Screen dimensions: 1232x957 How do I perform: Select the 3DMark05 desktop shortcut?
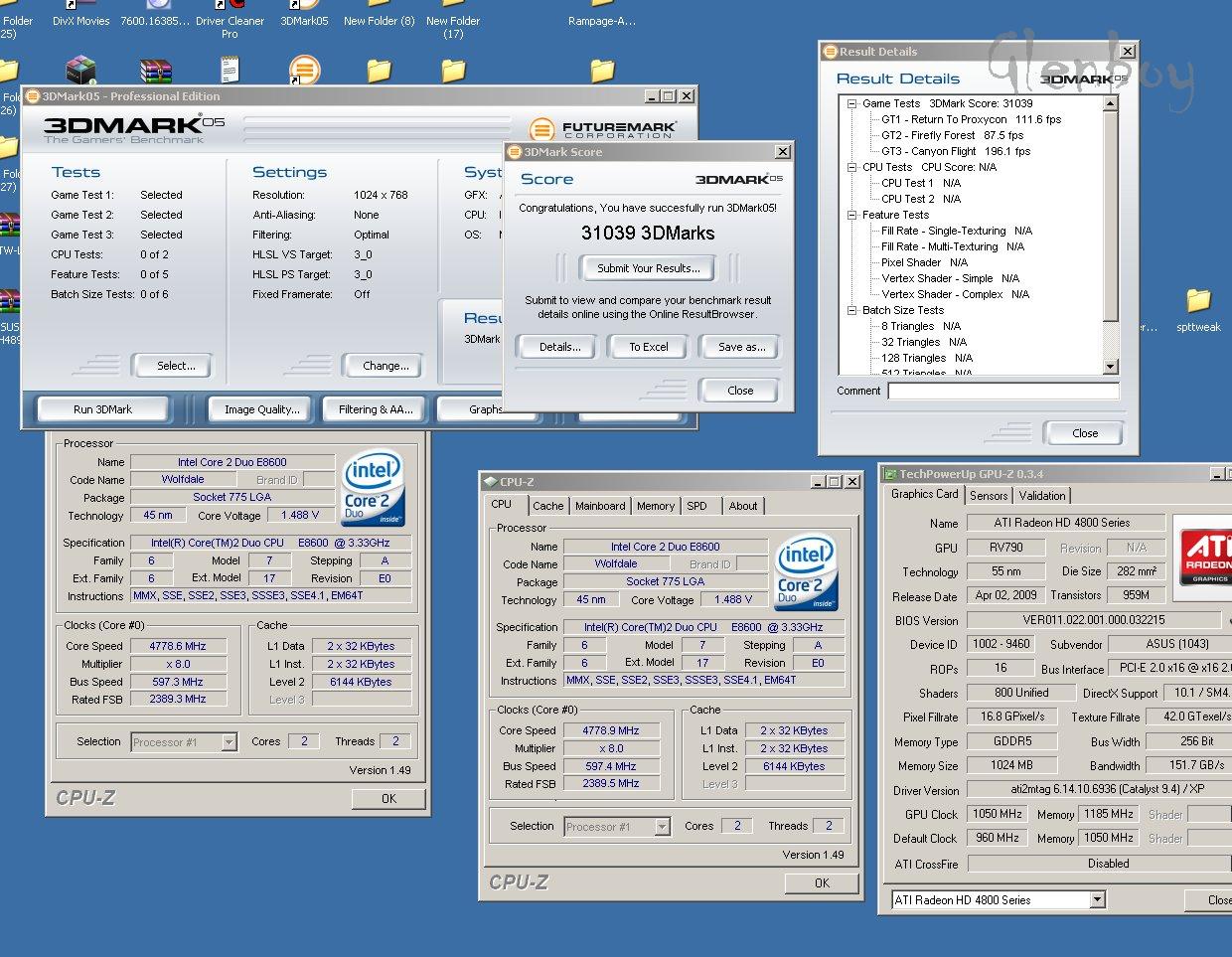304,18
